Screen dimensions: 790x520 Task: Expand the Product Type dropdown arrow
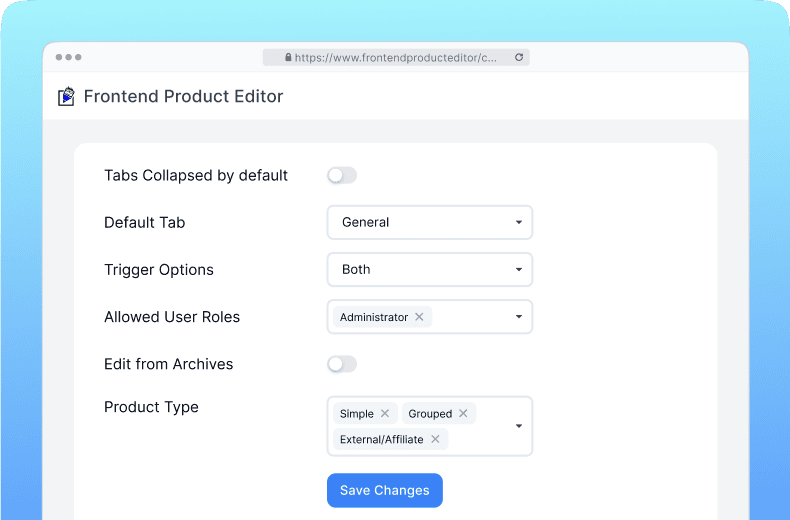(519, 427)
